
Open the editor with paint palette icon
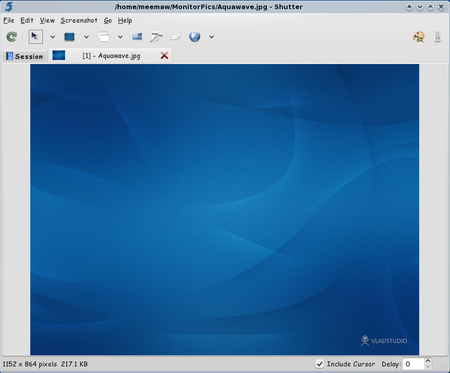(419, 37)
